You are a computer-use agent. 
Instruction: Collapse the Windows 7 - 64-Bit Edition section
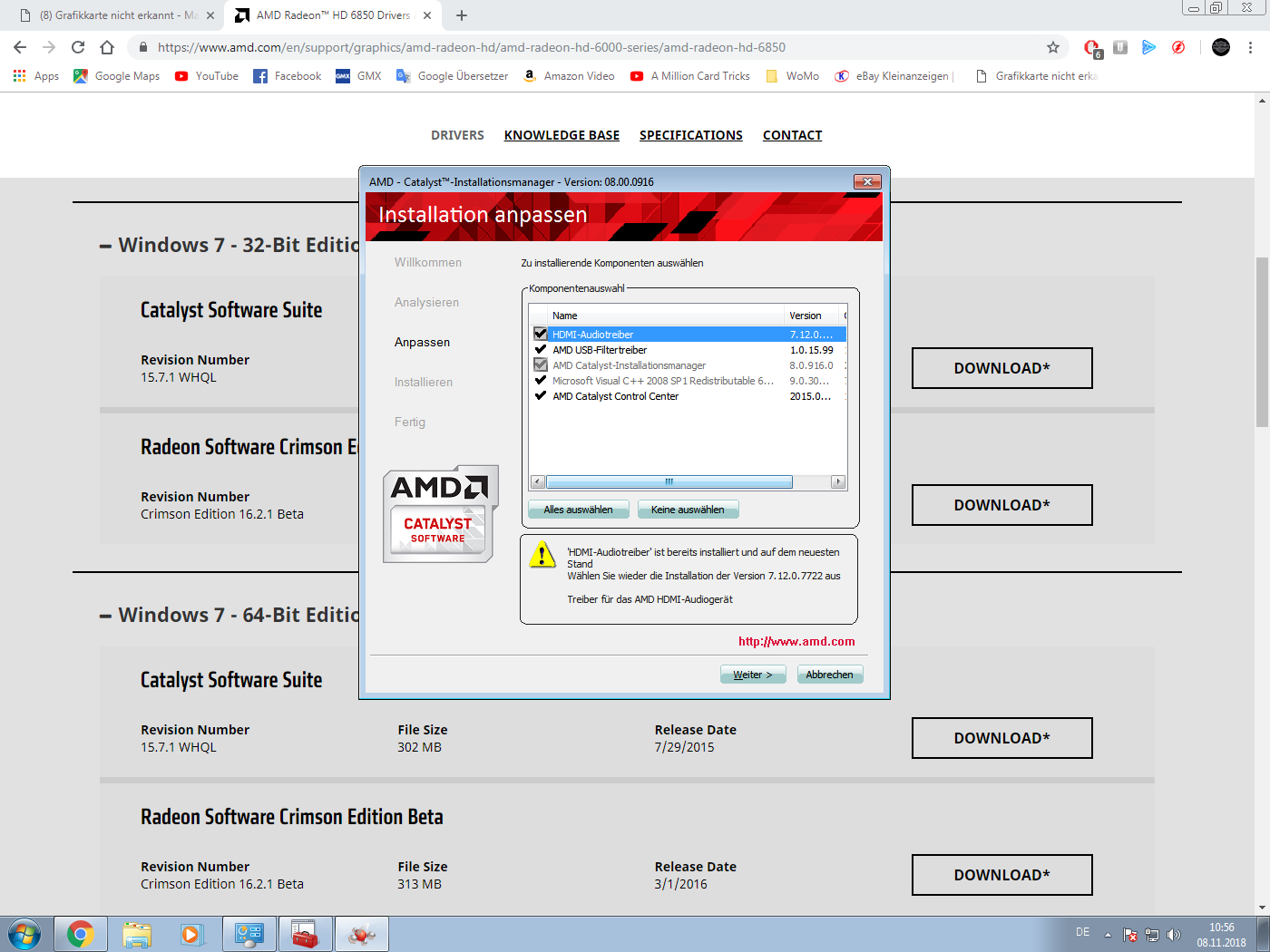[106, 616]
